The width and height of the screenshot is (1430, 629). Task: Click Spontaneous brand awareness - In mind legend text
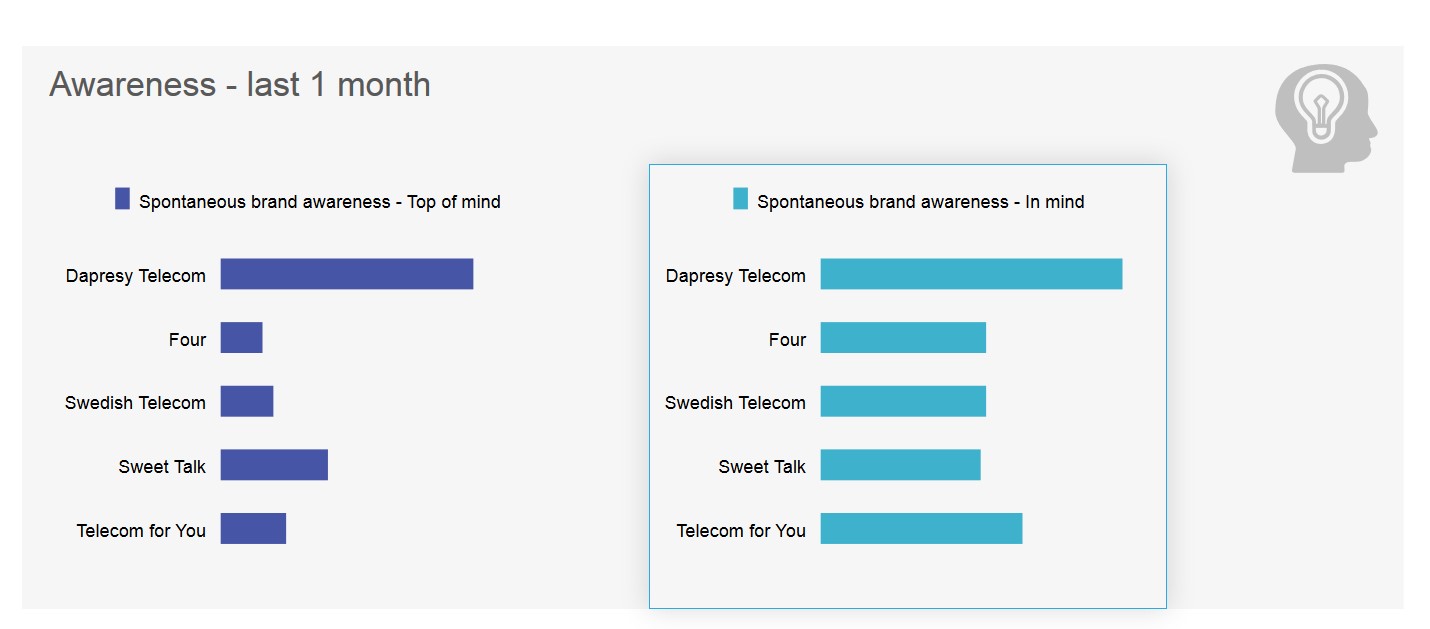[920, 202]
